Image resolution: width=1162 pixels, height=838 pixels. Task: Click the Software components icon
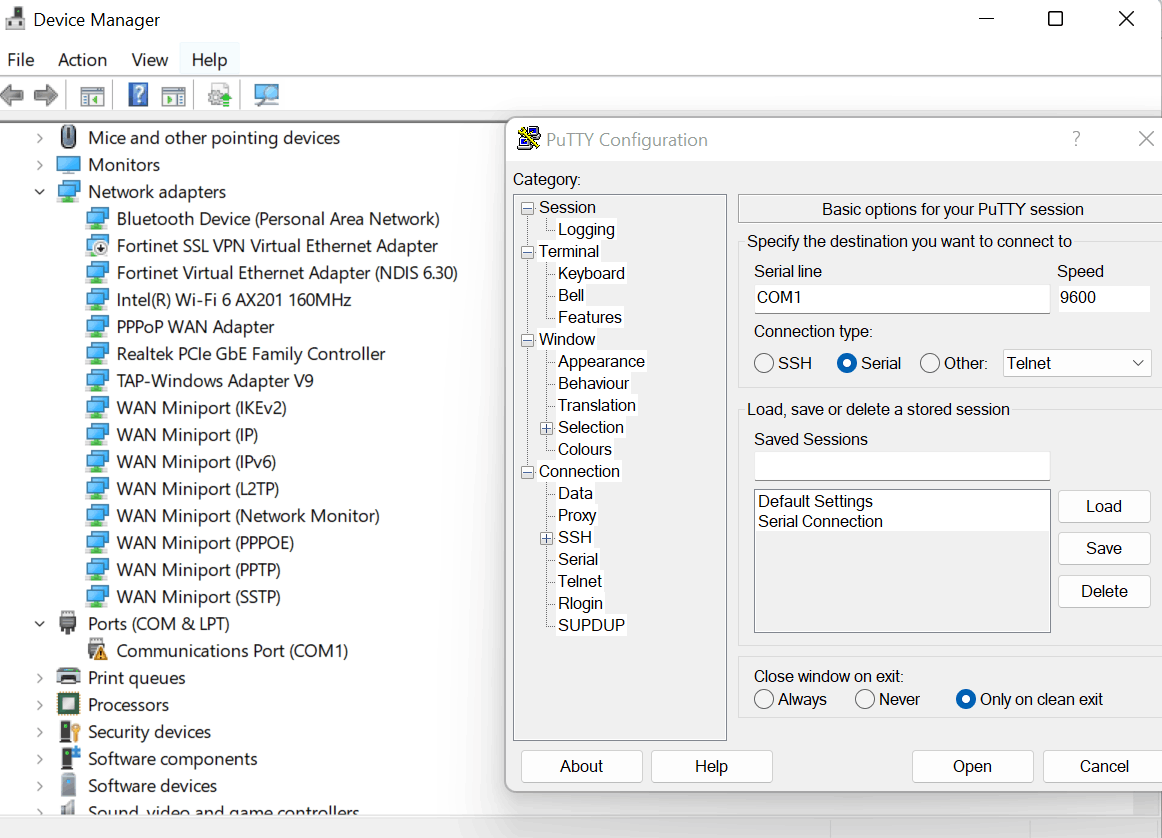(x=70, y=758)
